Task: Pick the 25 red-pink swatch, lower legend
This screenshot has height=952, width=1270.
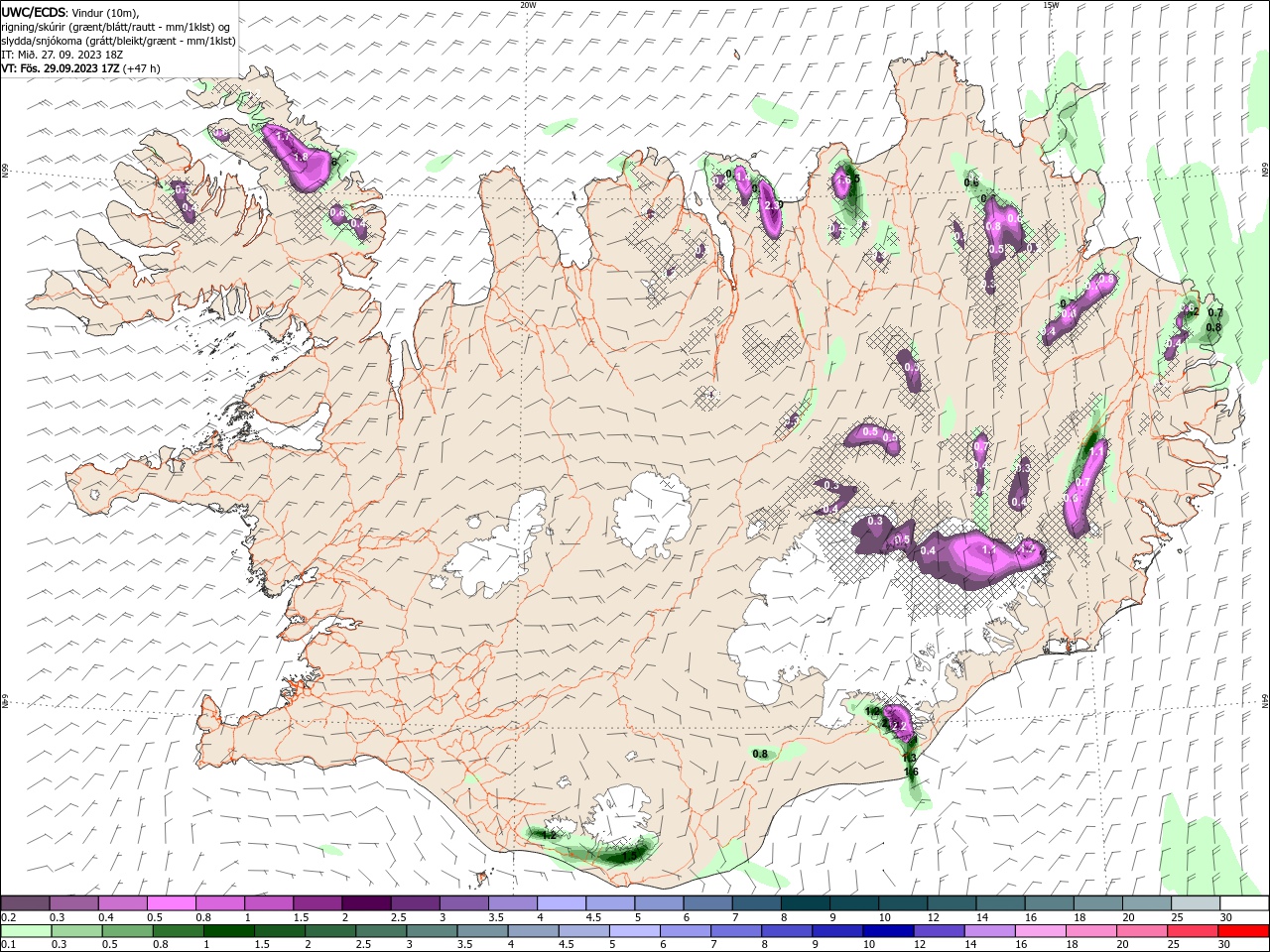Action: pos(1192,931)
